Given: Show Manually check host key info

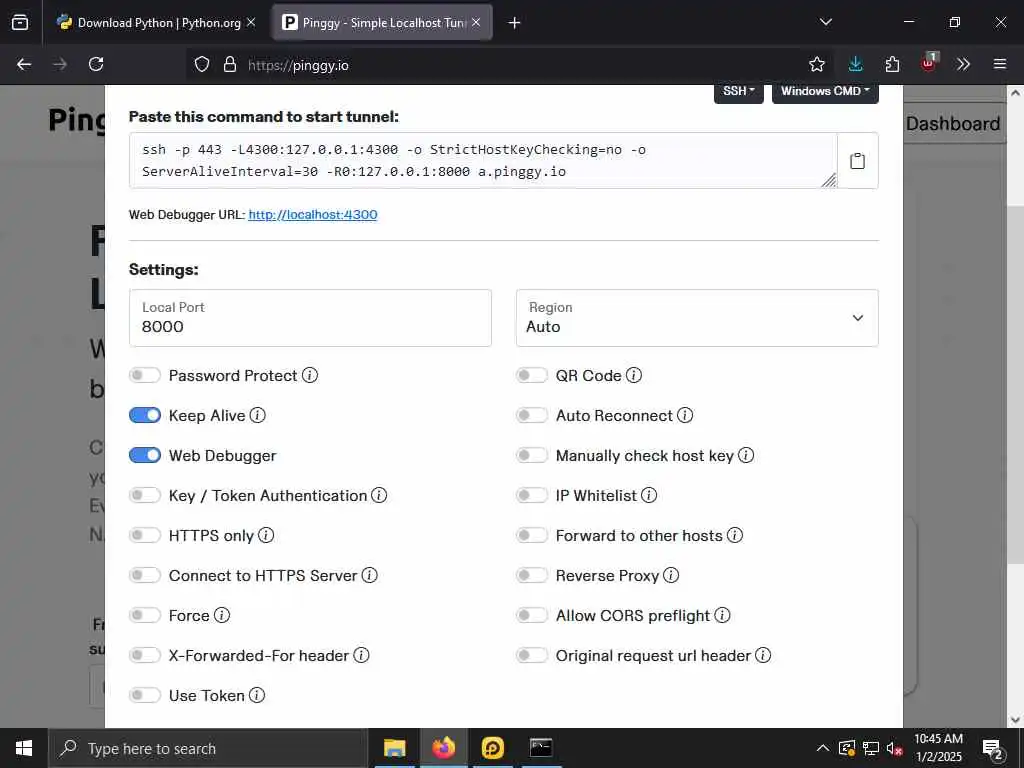Looking at the screenshot, I should 746,455.
